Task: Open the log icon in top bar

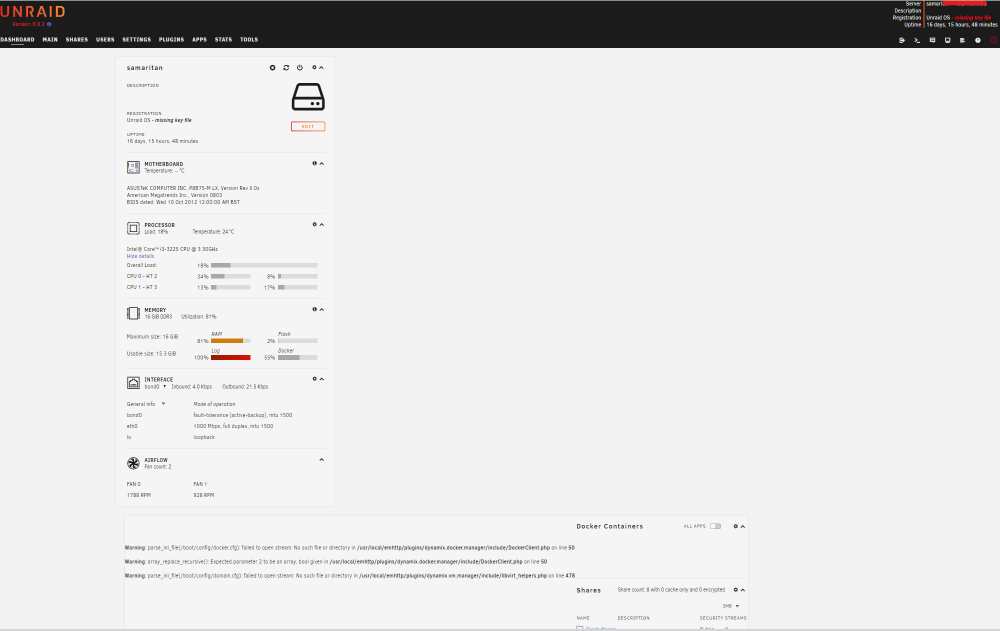Action: click(x=962, y=40)
